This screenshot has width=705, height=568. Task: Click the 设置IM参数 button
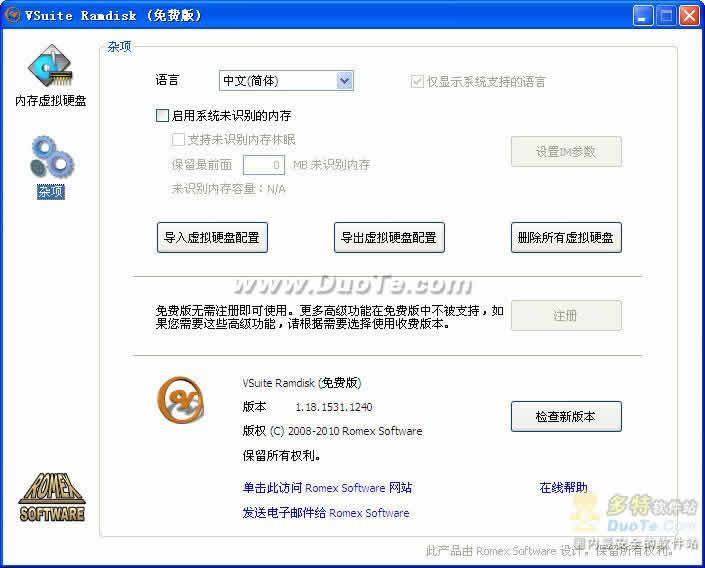coord(566,152)
